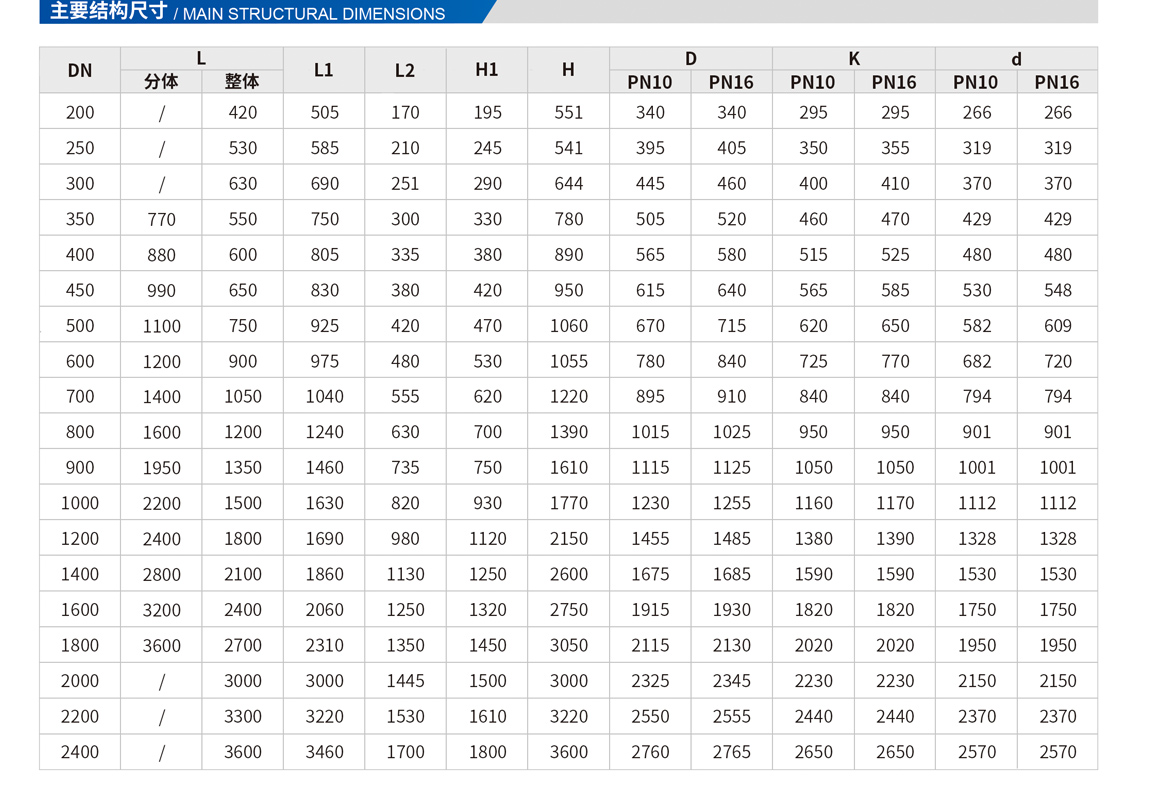Click L1 value 3460 in DN 2400 row
Image resolution: width=1151 pixels, height=811 pixels.
(x=324, y=752)
